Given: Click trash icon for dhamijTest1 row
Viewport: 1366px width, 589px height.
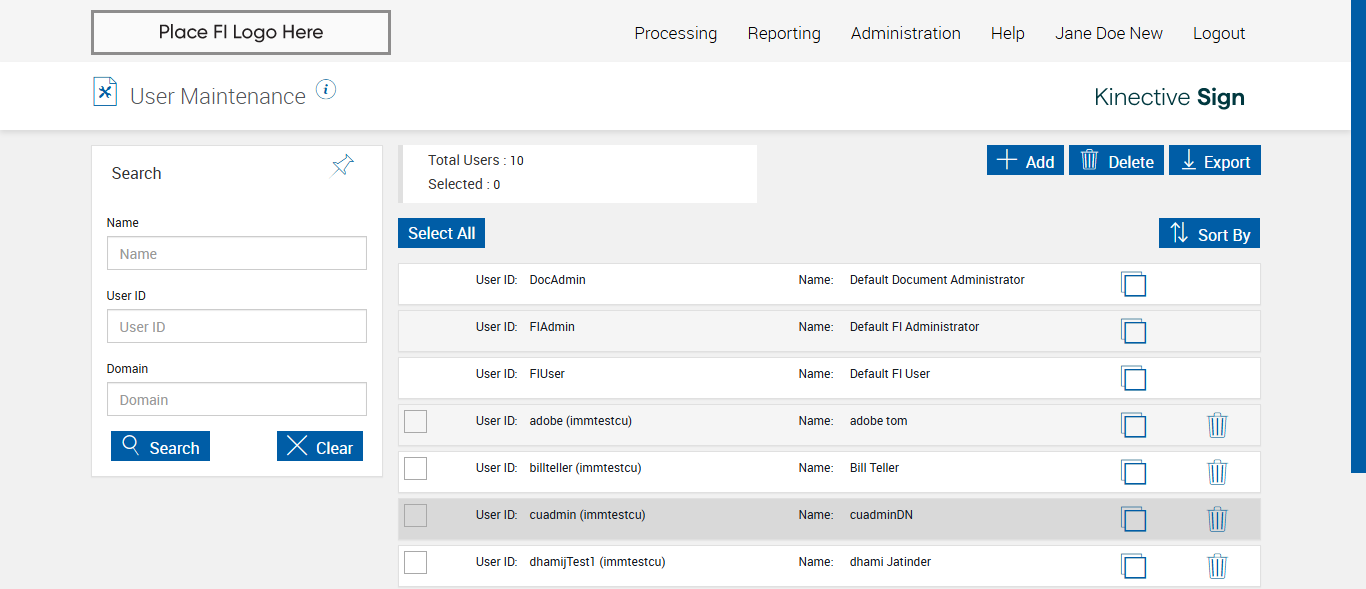Looking at the screenshot, I should click(x=1217, y=566).
